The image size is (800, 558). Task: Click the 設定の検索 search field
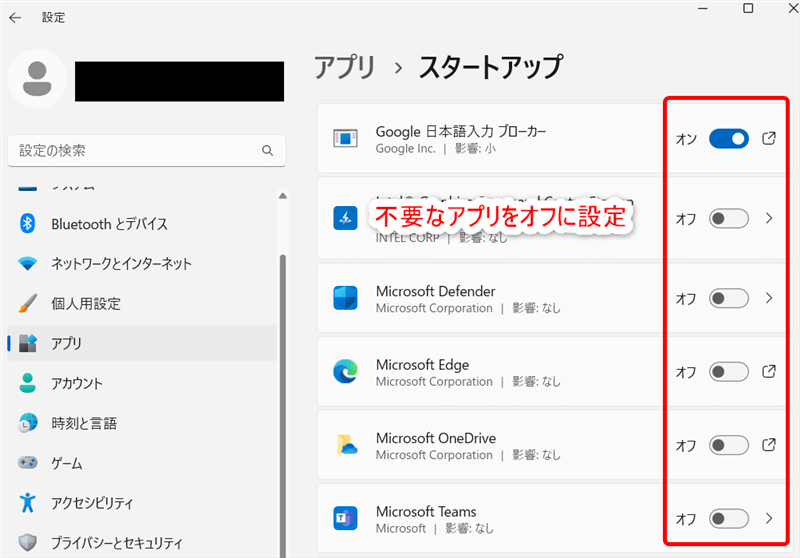point(147,150)
